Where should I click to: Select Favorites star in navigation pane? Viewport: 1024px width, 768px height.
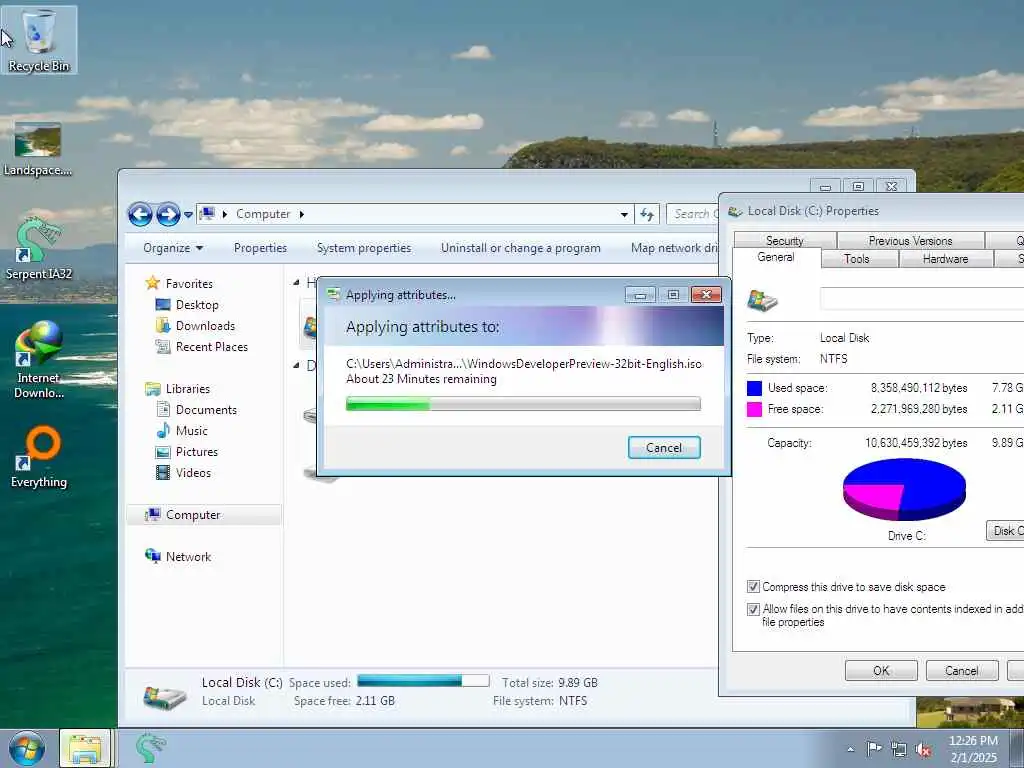pyautogui.click(x=153, y=283)
